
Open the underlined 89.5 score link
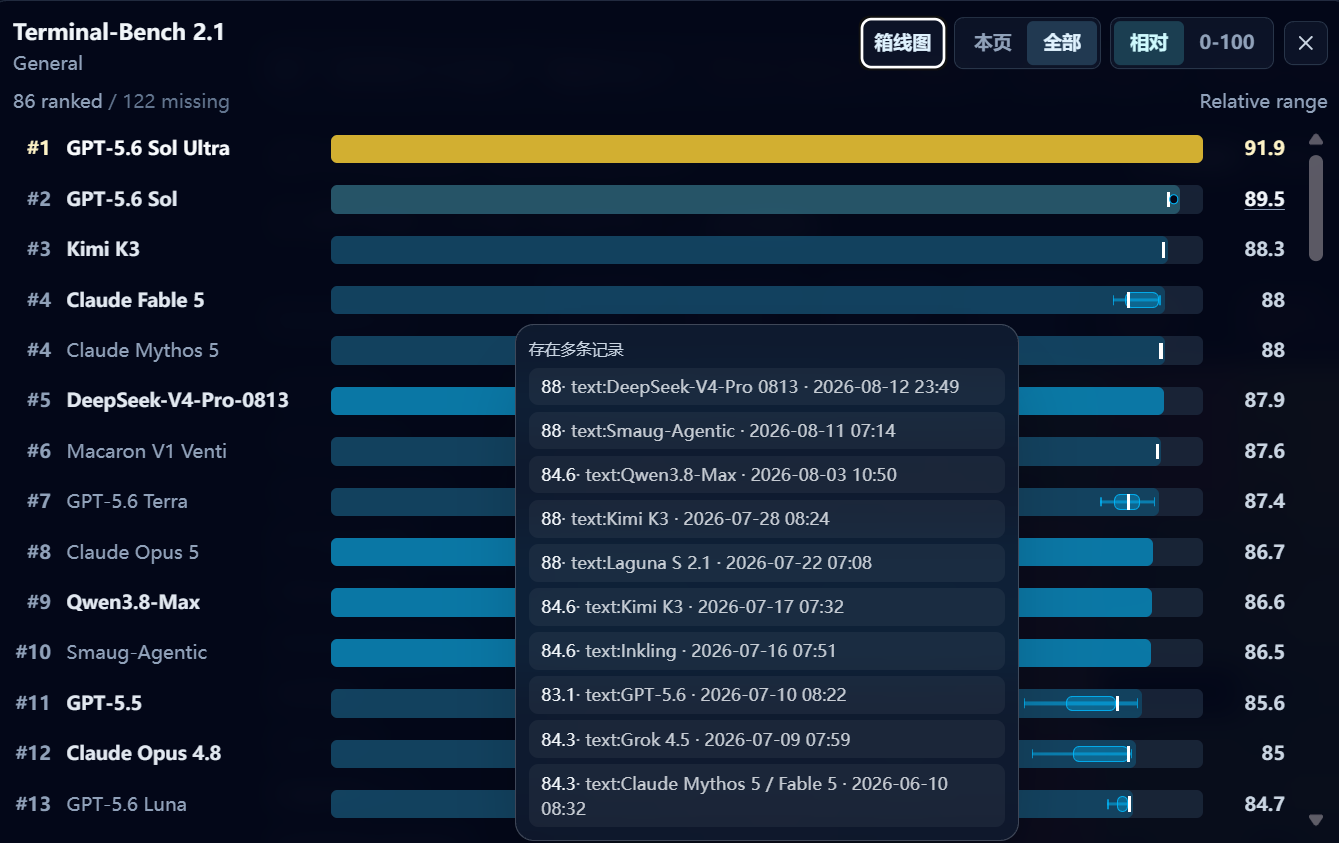coord(1265,199)
